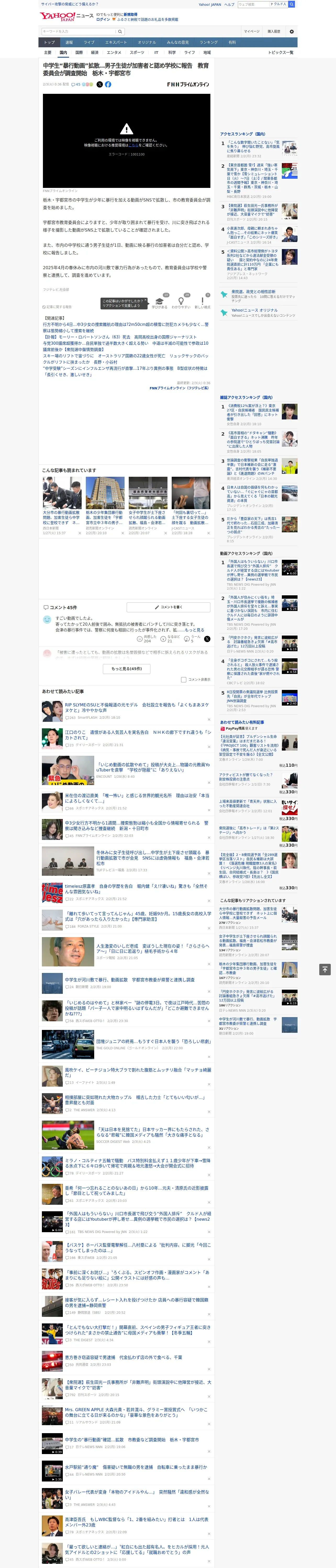Select the 地域 category
The width and height of the screenshot is (336, 1568).
[207, 52]
